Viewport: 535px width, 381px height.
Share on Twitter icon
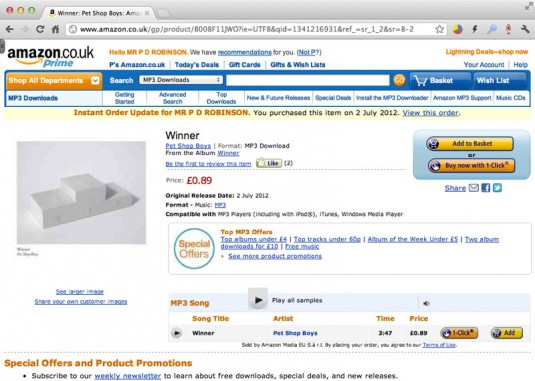coord(497,188)
